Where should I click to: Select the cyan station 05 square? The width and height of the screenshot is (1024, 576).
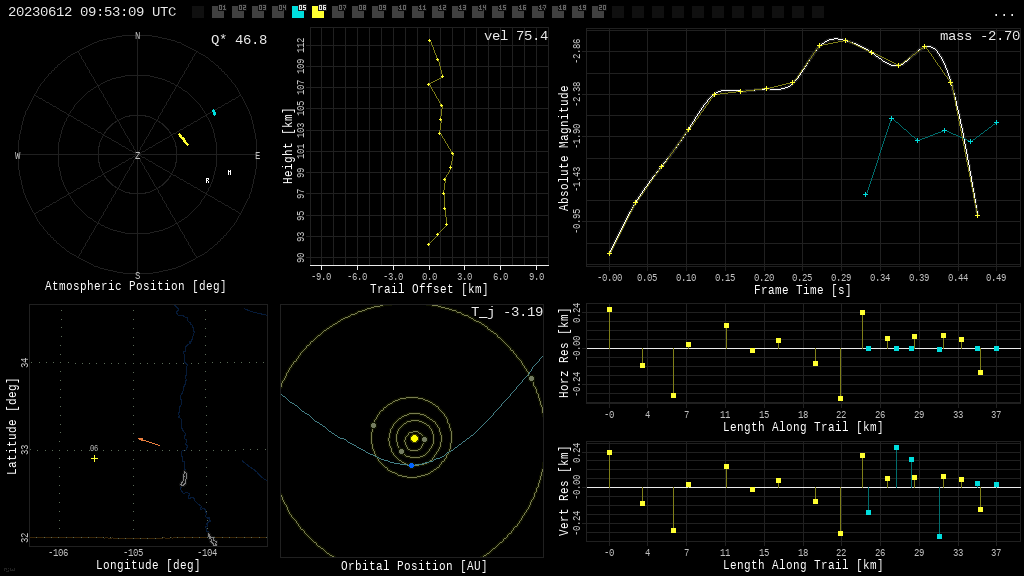298,12
